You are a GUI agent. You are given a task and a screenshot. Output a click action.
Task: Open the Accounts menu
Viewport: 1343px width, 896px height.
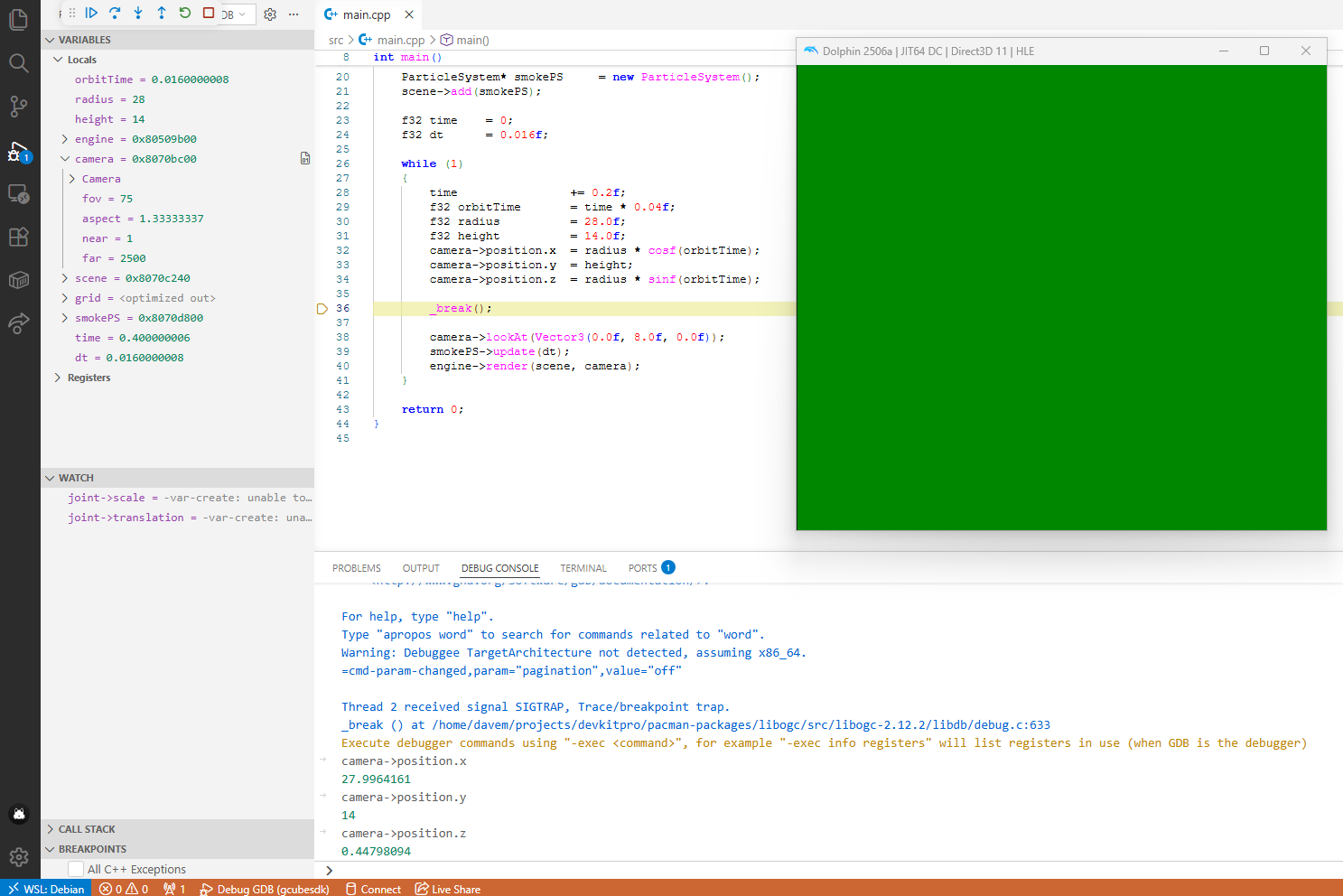(19, 814)
